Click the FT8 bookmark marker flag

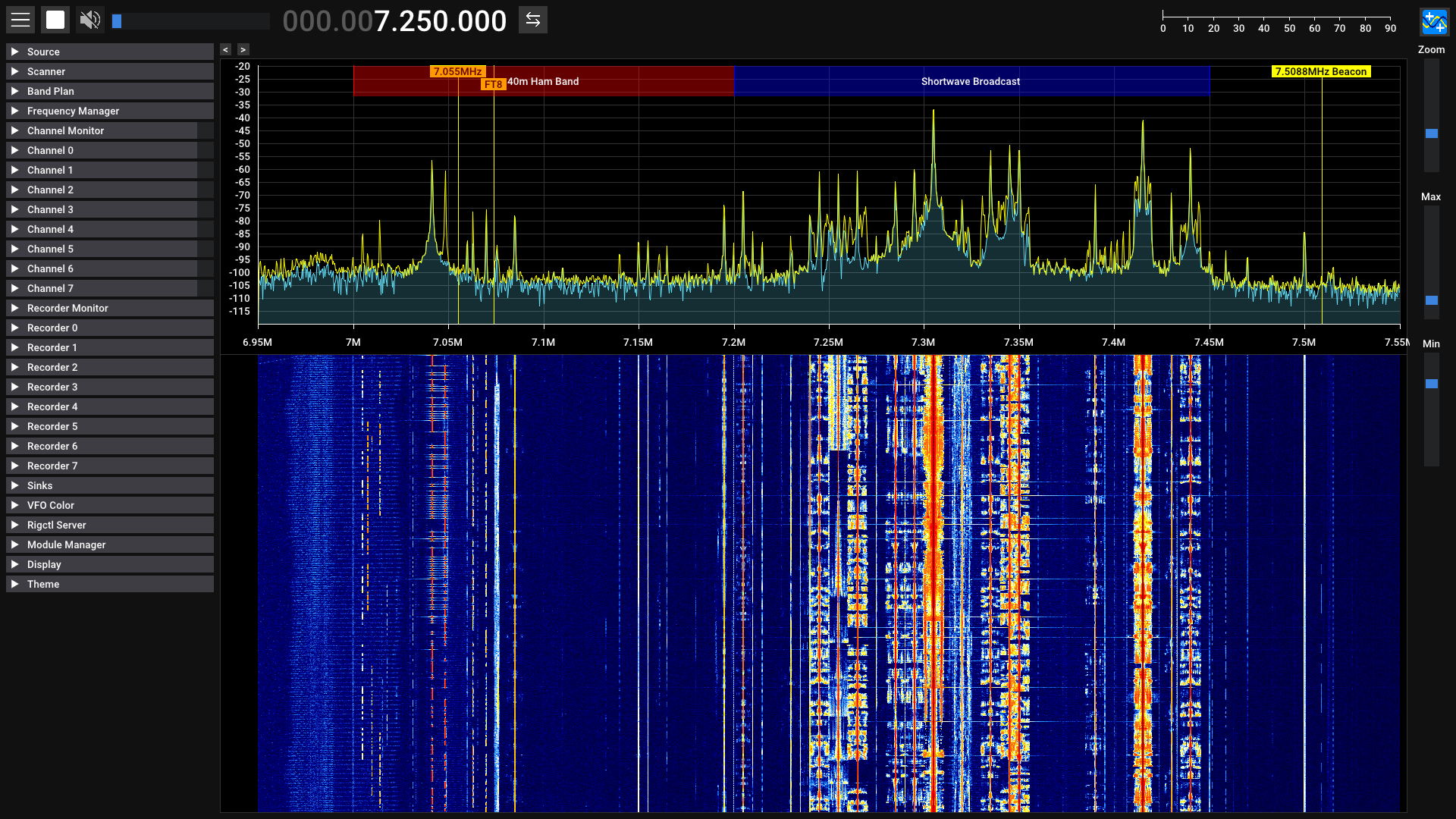coord(493,84)
